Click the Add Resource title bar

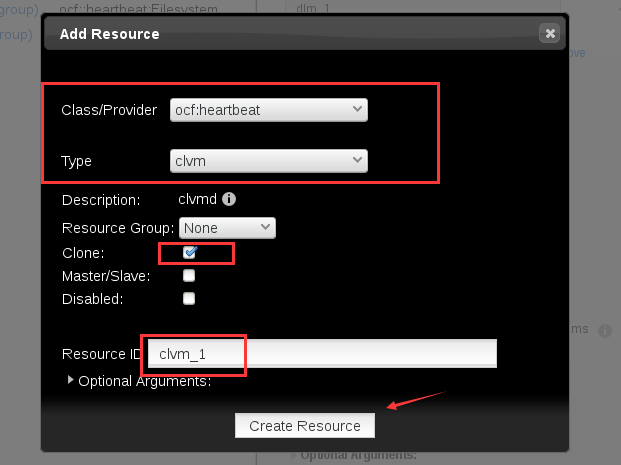click(x=305, y=34)
